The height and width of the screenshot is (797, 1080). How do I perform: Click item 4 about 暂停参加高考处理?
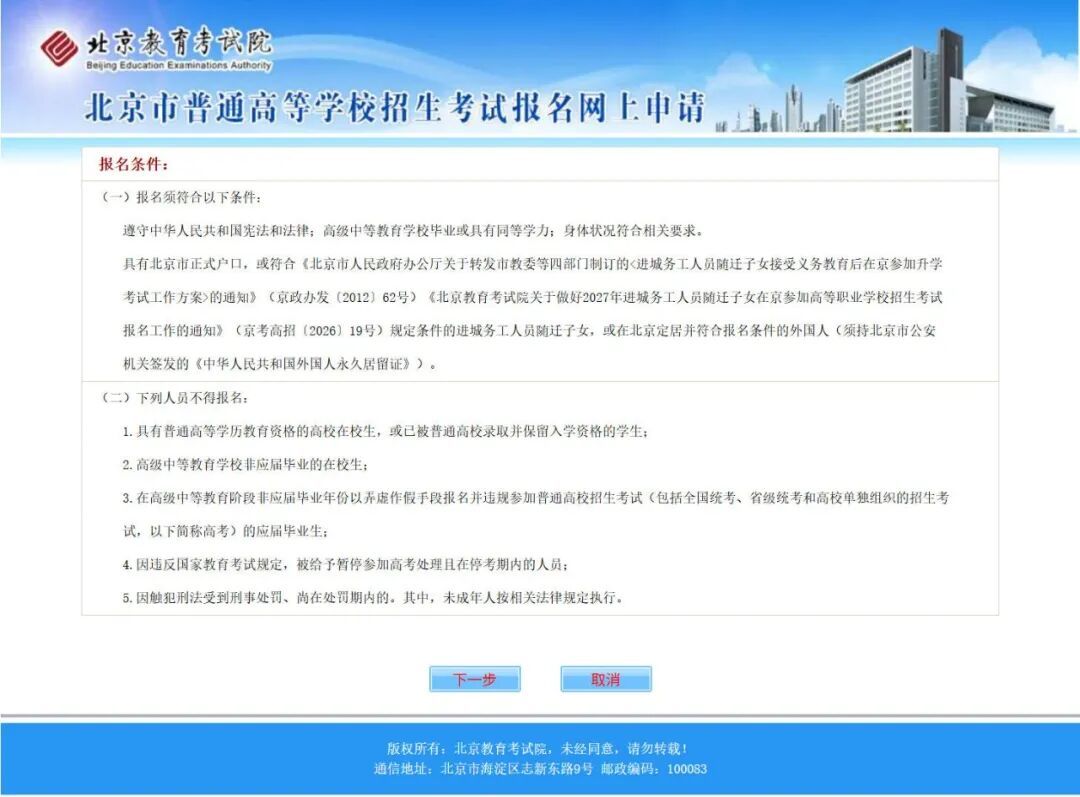pyautogui.click(x=346, y=565)
